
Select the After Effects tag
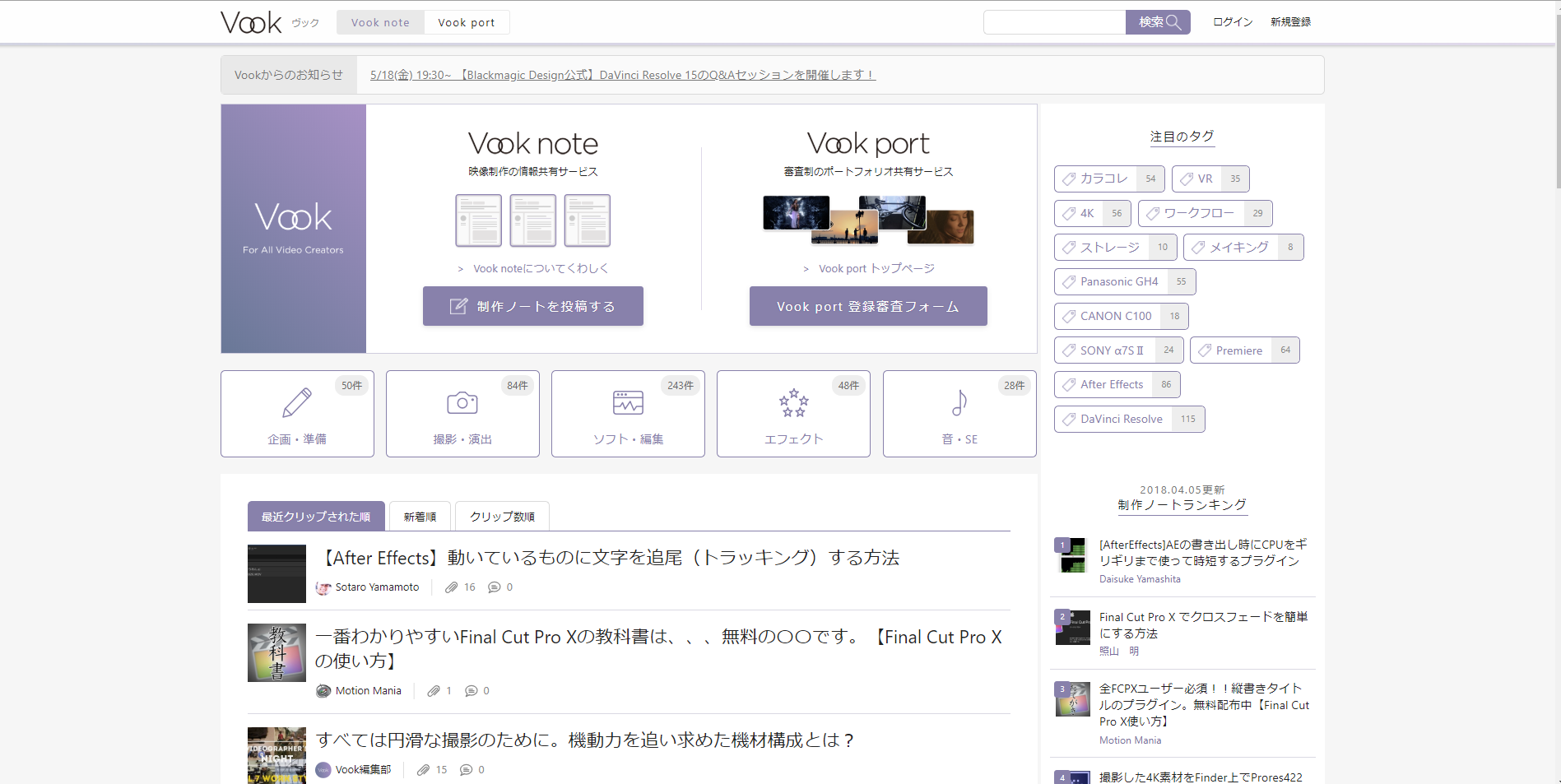1111,384
